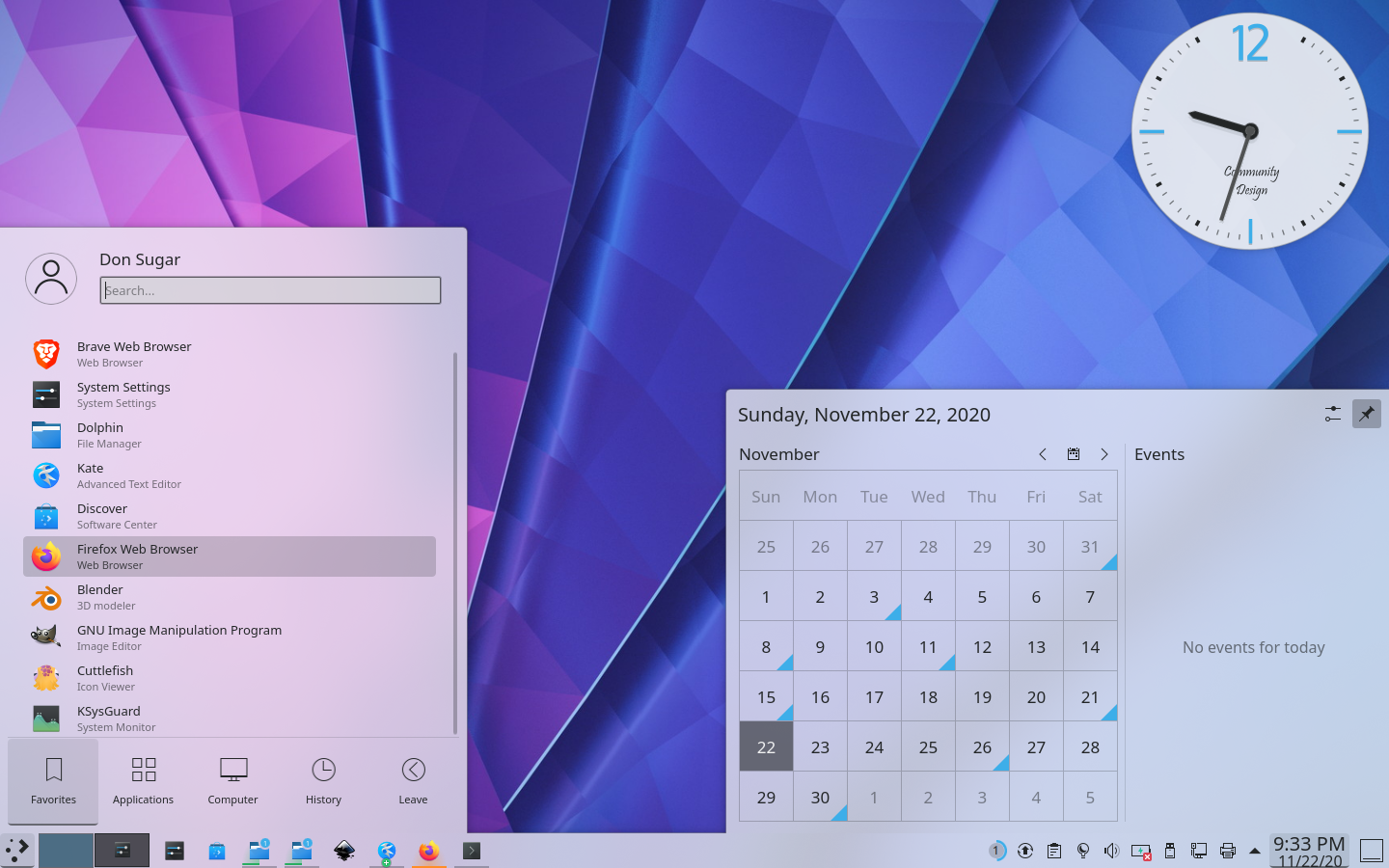This screenshot has width=1389, height=868.
Task: Go to previous month in calendar
Action: coord(1043,454)
